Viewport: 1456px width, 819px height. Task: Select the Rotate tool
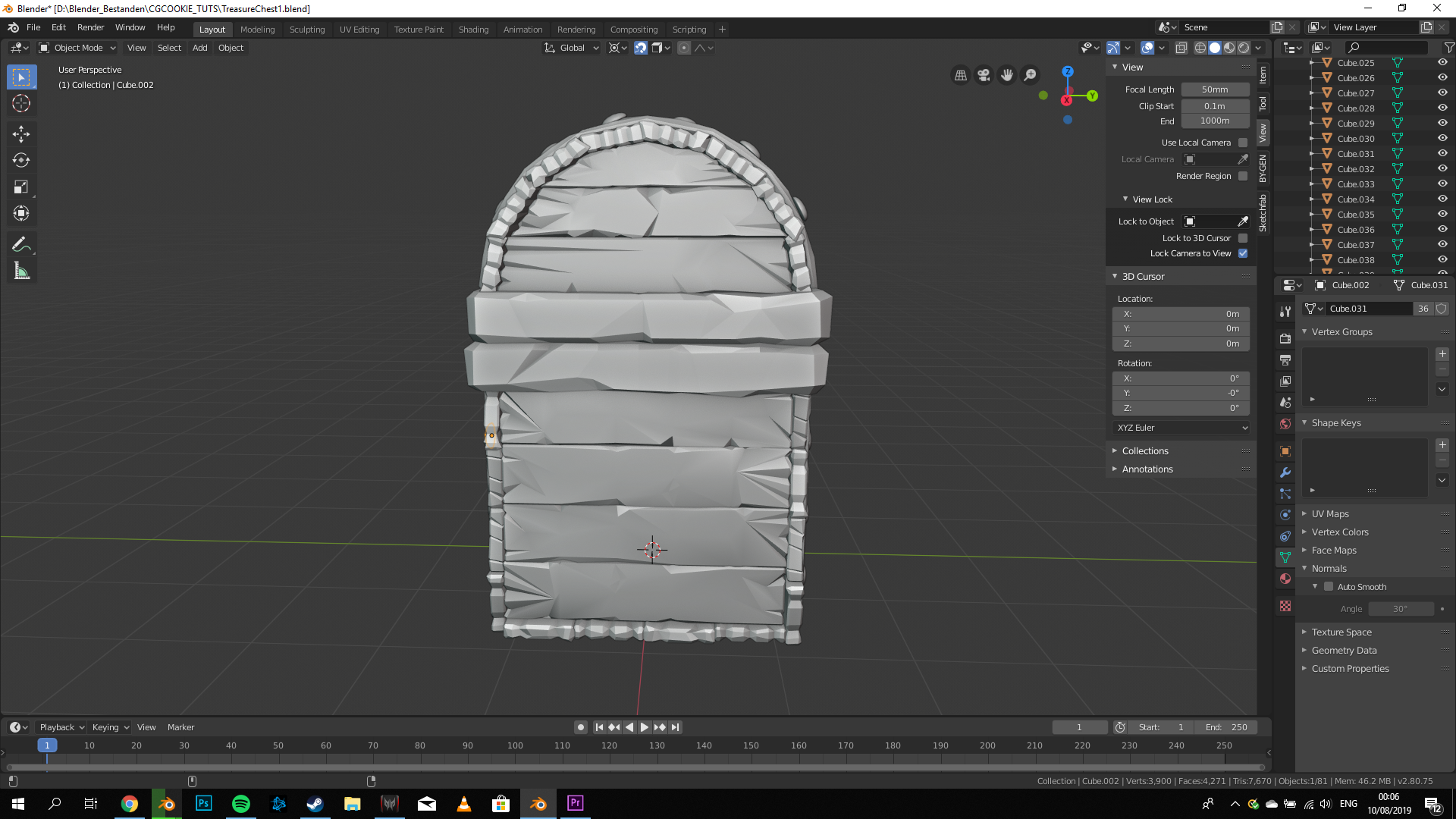point(21,160)
